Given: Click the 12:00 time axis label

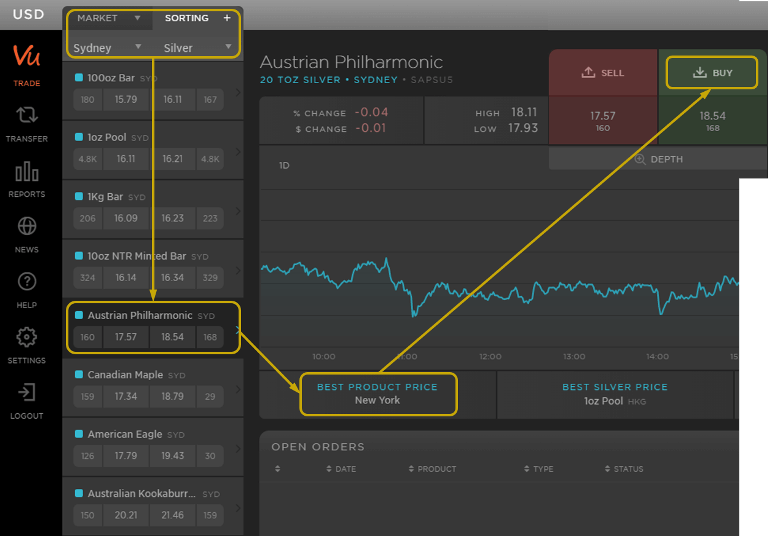Looking at the screenshot, I should (x=490, y=356).
